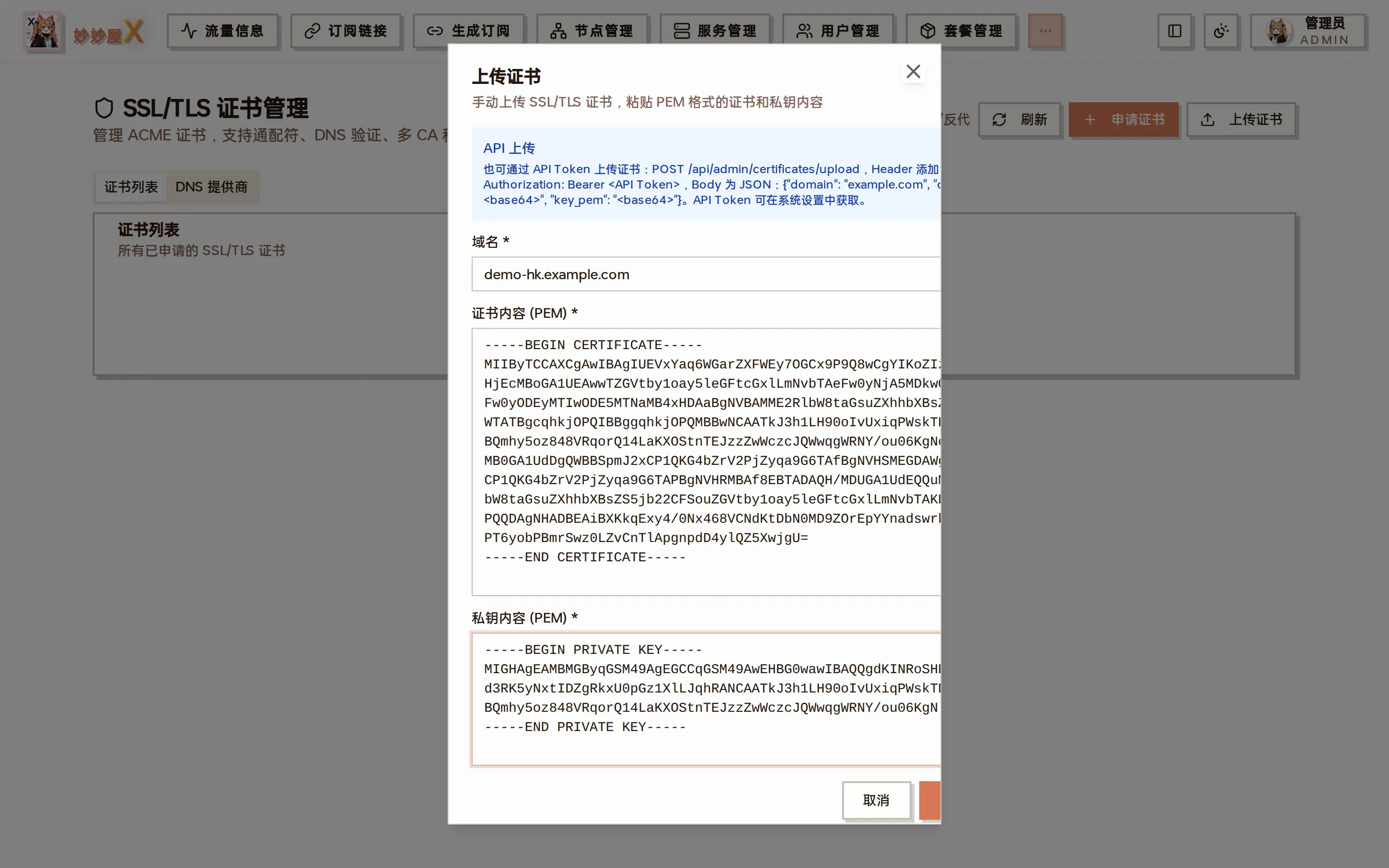The height and width of the screenshot is (868, 1389).
Task: Toggle the dark mode theme icon
Action: (1221, 31)
